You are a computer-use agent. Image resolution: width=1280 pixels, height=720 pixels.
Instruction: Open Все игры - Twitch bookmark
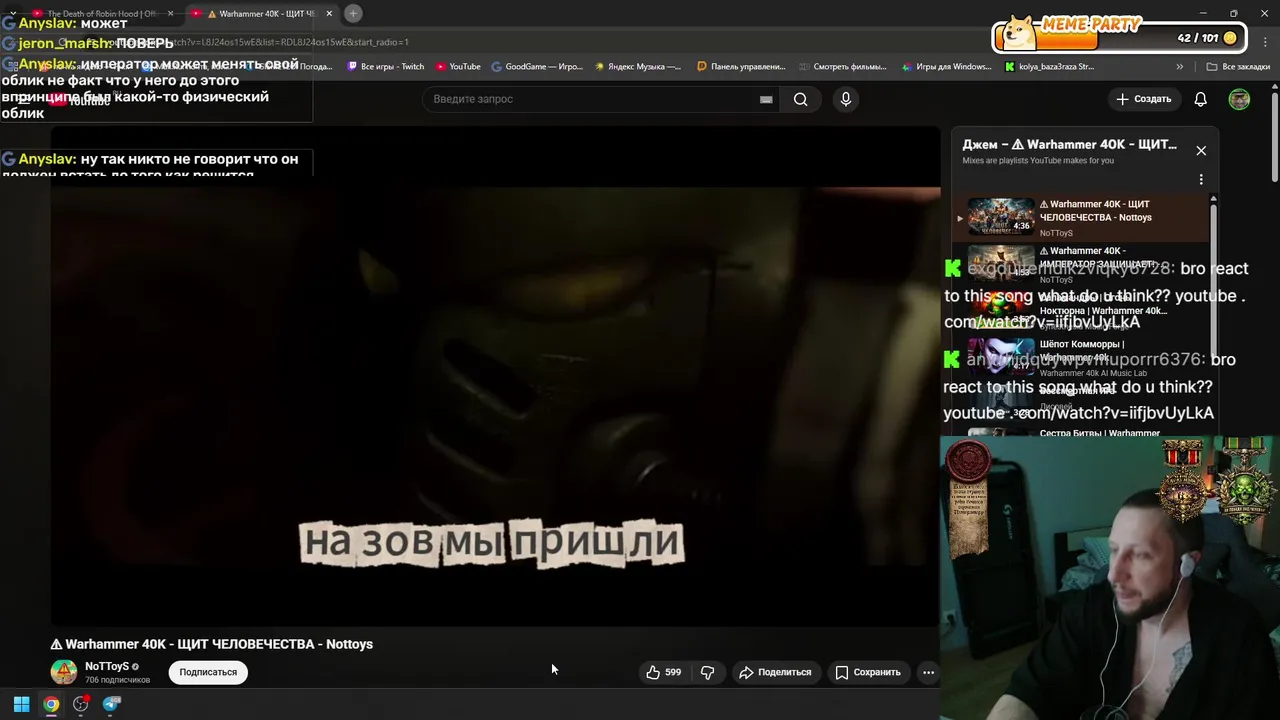pyautogui.click(x=385, y=67)
